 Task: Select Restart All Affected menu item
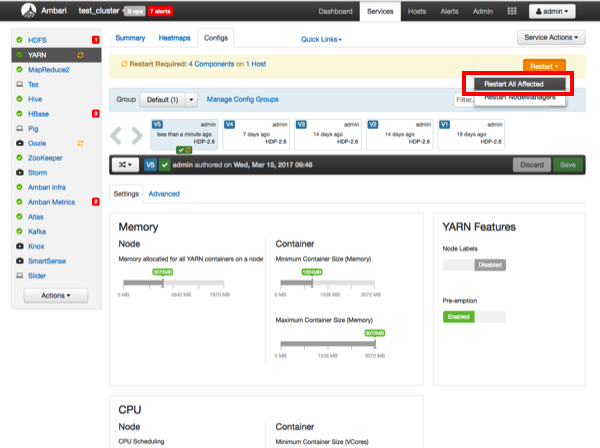tap(520, 84)
